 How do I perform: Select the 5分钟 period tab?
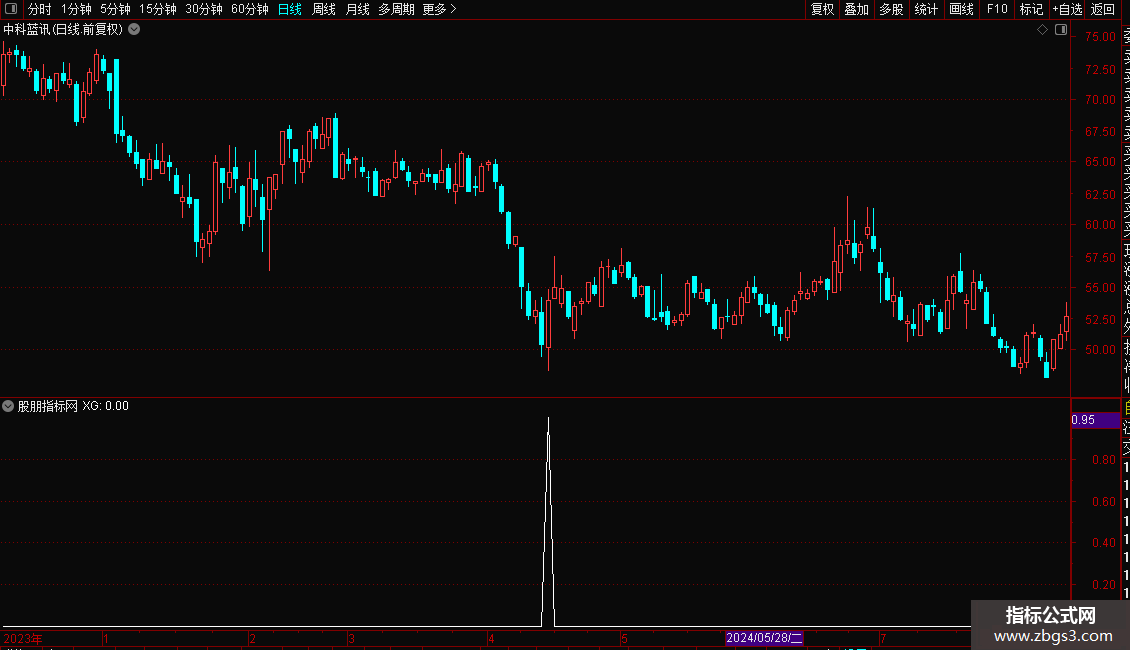point(115,9)
